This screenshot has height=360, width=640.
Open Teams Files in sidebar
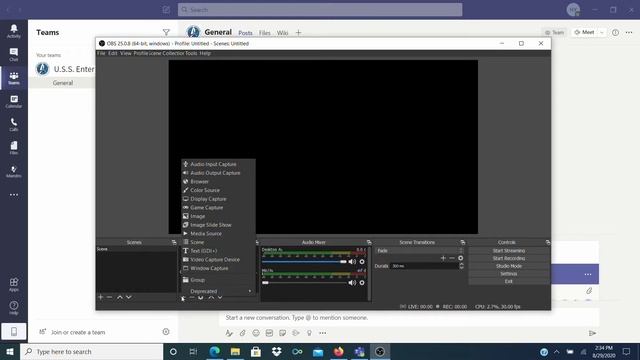tap(14, 148)
